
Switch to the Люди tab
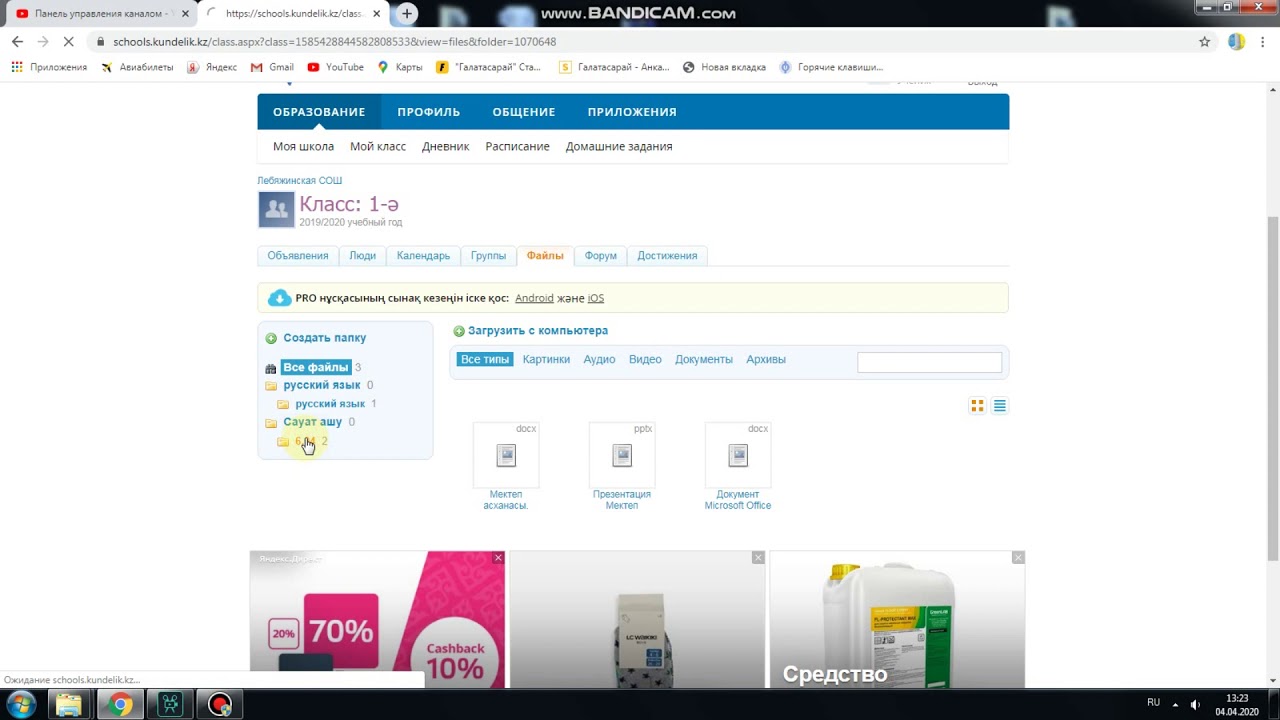(362, 256)
